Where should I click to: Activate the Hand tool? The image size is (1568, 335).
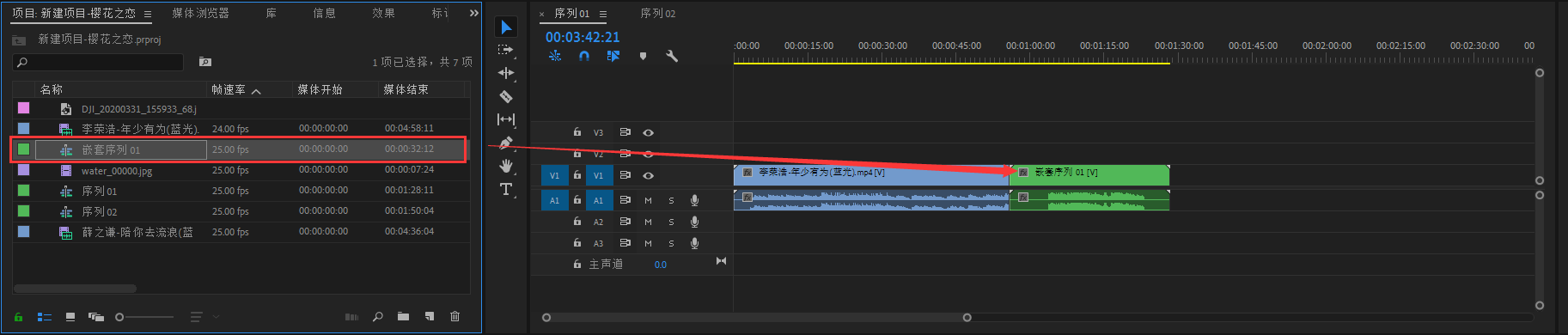tap(506, 166)
